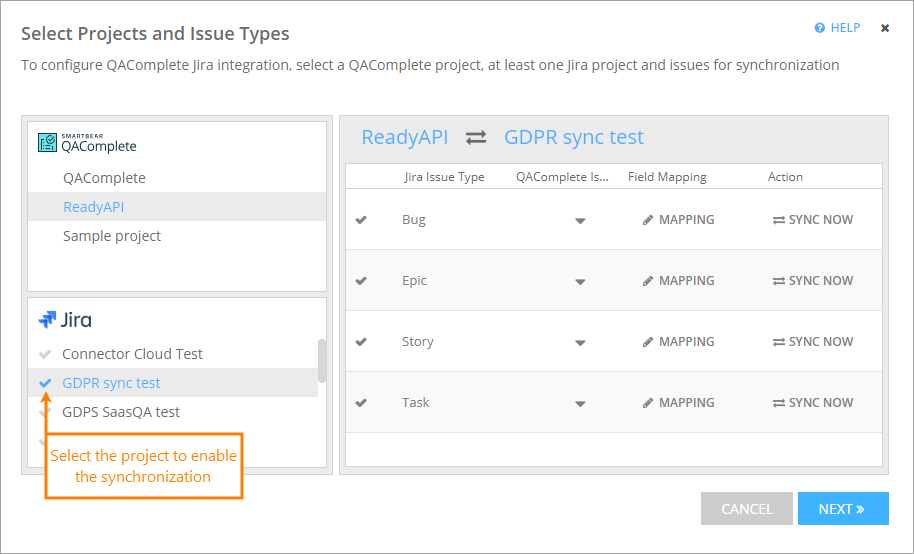
Task: Select the GDPS SaasQA test project
Action: (x=121, y=412)
